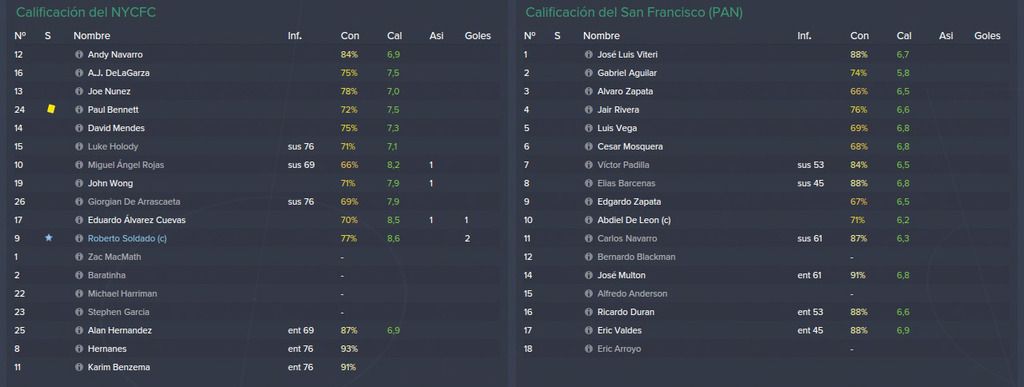Open Eric Valdes player profile
Viewport: 1024px width, 387px height.
[x=618, y=331]
